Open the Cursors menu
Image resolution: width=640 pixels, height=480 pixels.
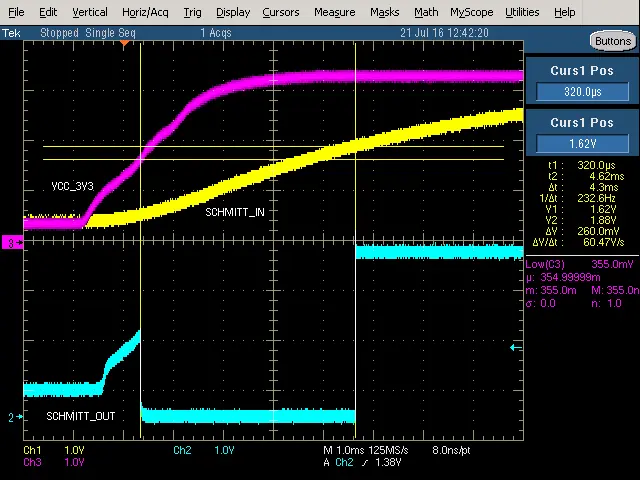click(280, 12)
